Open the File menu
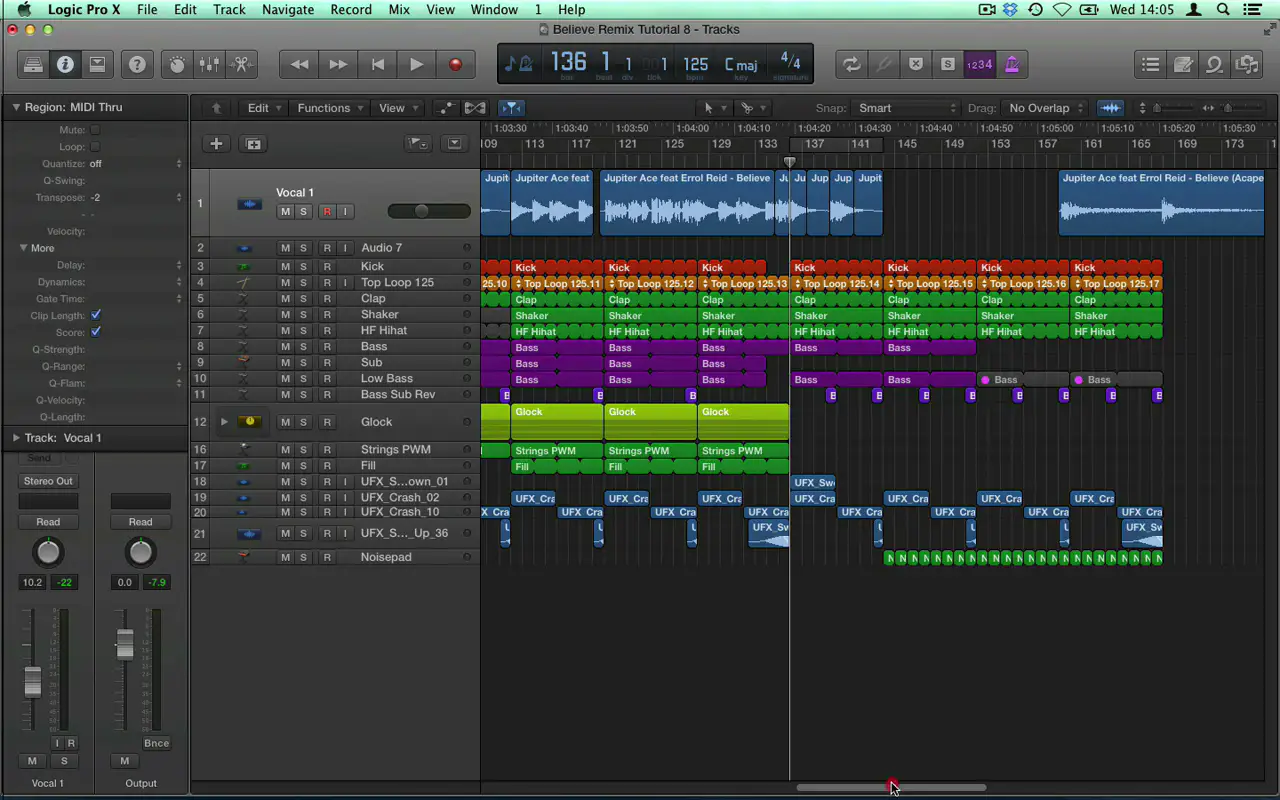 point(147,10)
